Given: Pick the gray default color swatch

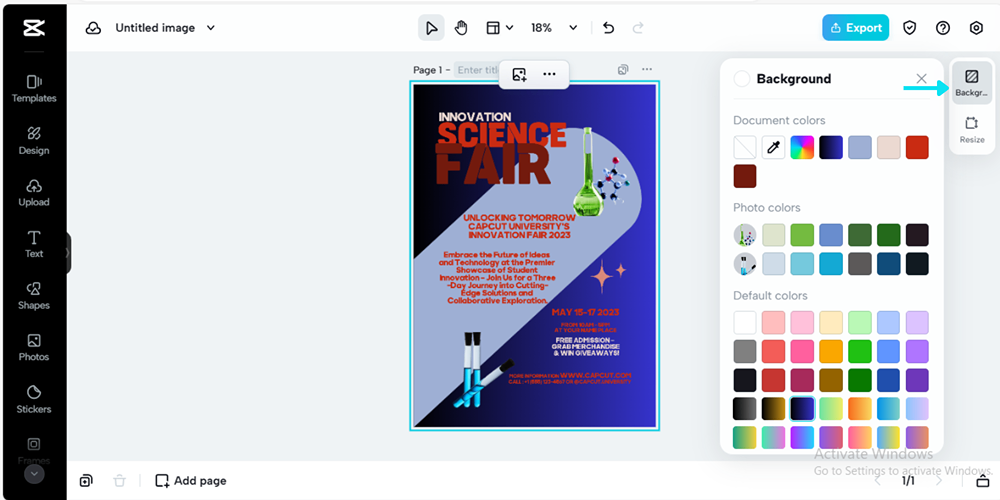Looking at the screenshot, I should tap(745, 351).
